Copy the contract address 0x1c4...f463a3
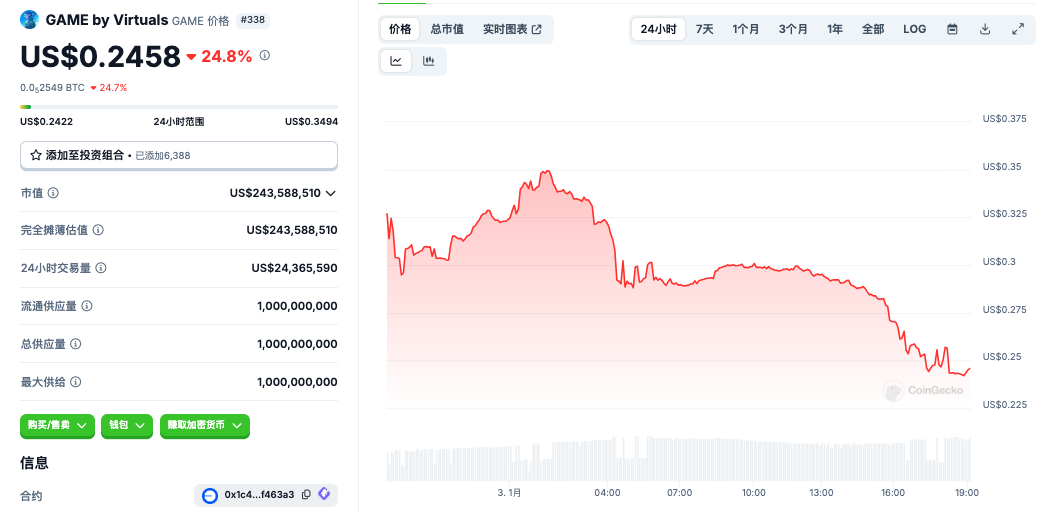The height and width of the screenshot is (511, 1042). 306,494
